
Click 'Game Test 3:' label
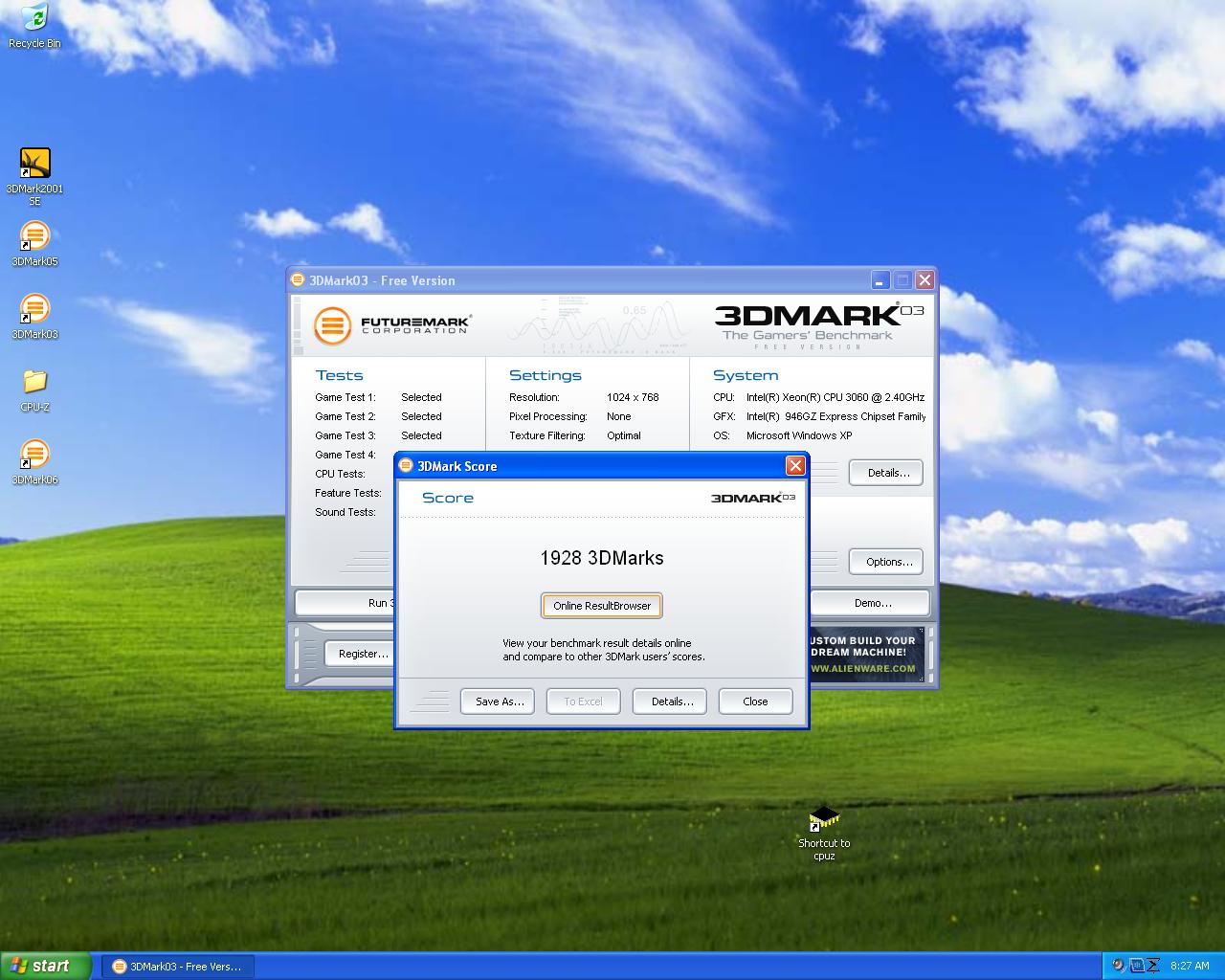click(345, 435)
